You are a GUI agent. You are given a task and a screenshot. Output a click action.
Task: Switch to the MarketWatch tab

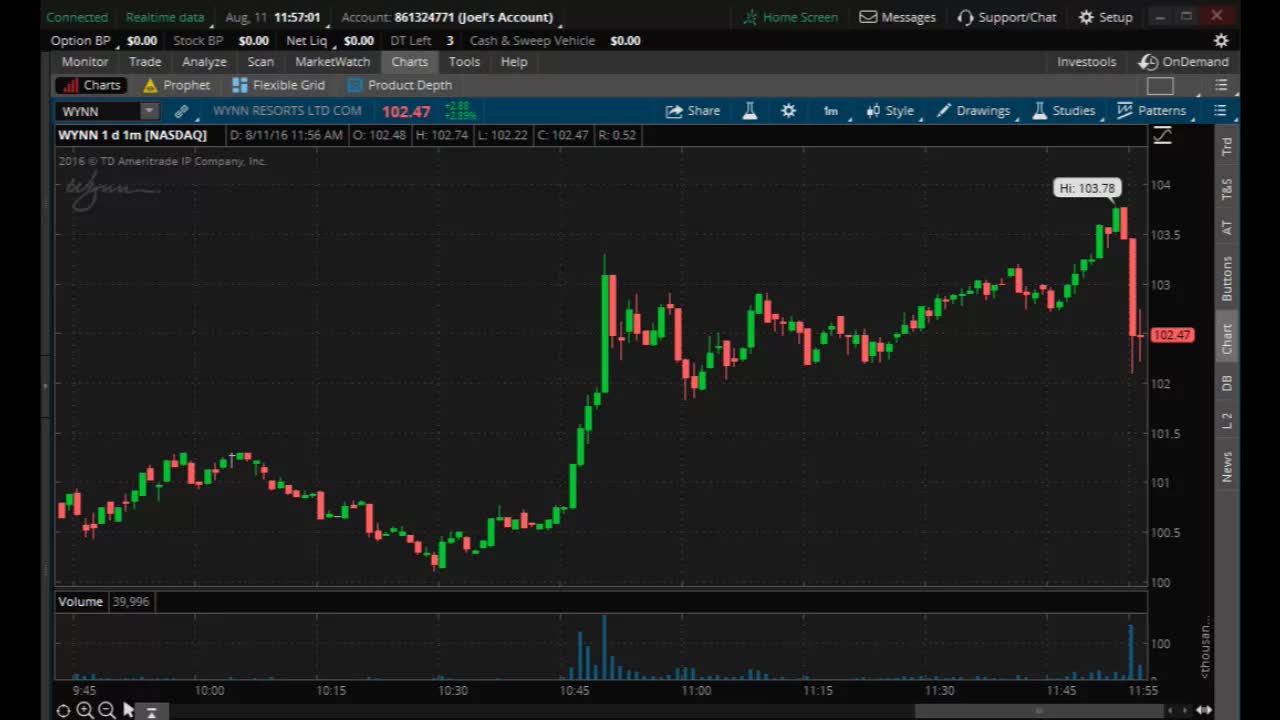point(333,62)
